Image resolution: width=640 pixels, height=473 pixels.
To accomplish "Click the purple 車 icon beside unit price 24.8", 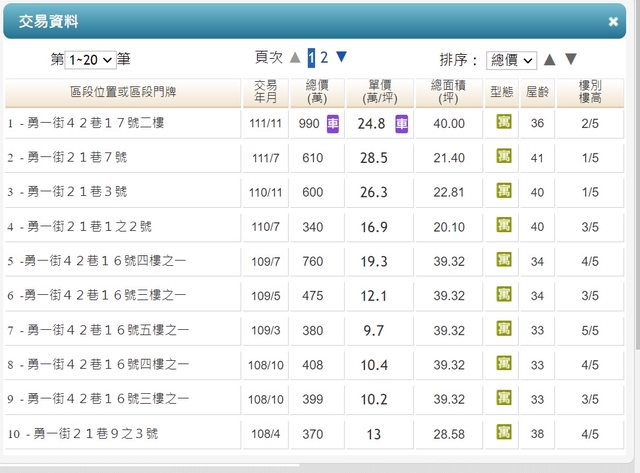I will click(401, 123).
